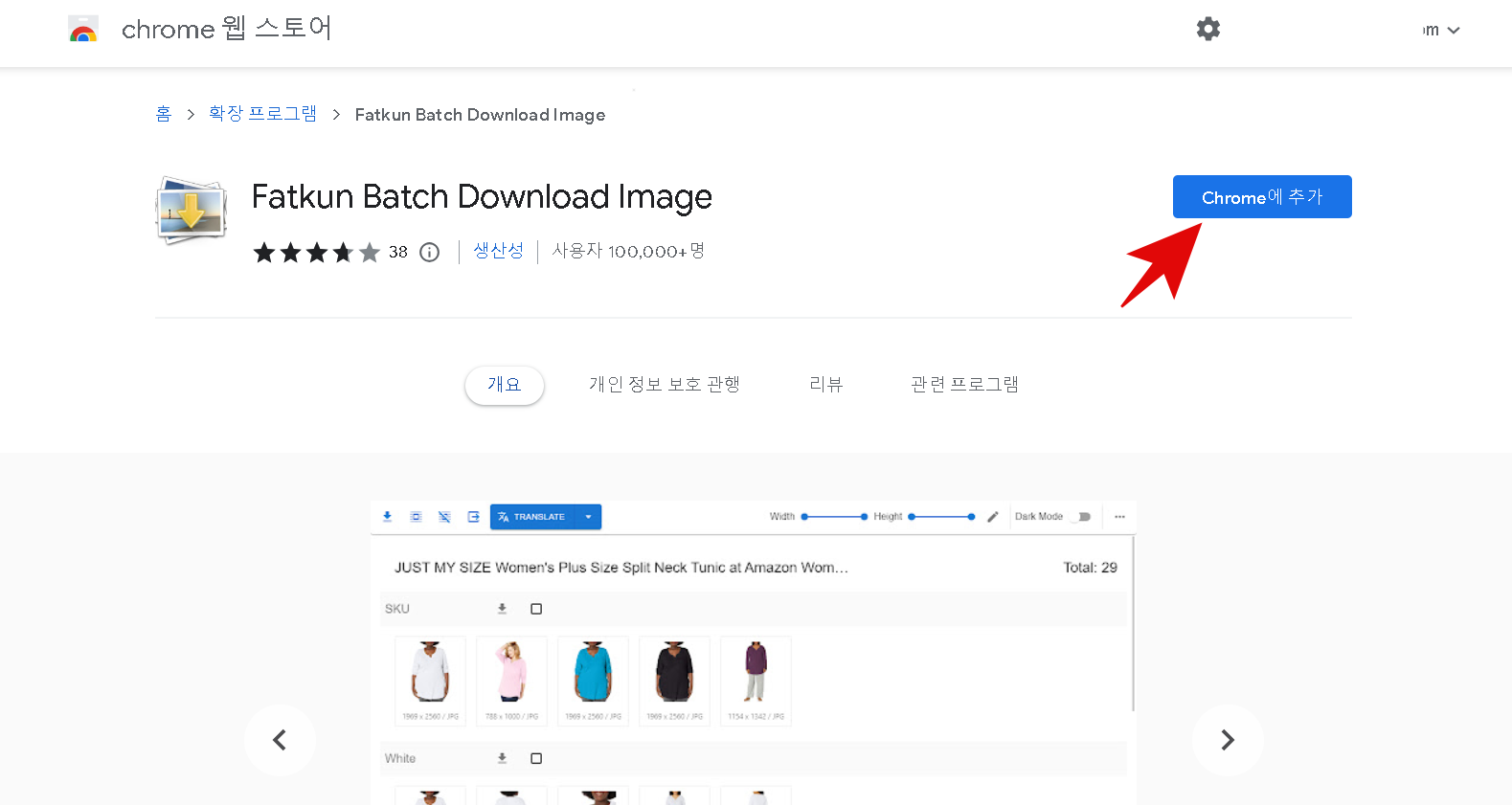Image resolution: width=1512 pixels, height=805 pixels.
Task: Click the Fatkun extension icon image
Action: pos(192,211)
